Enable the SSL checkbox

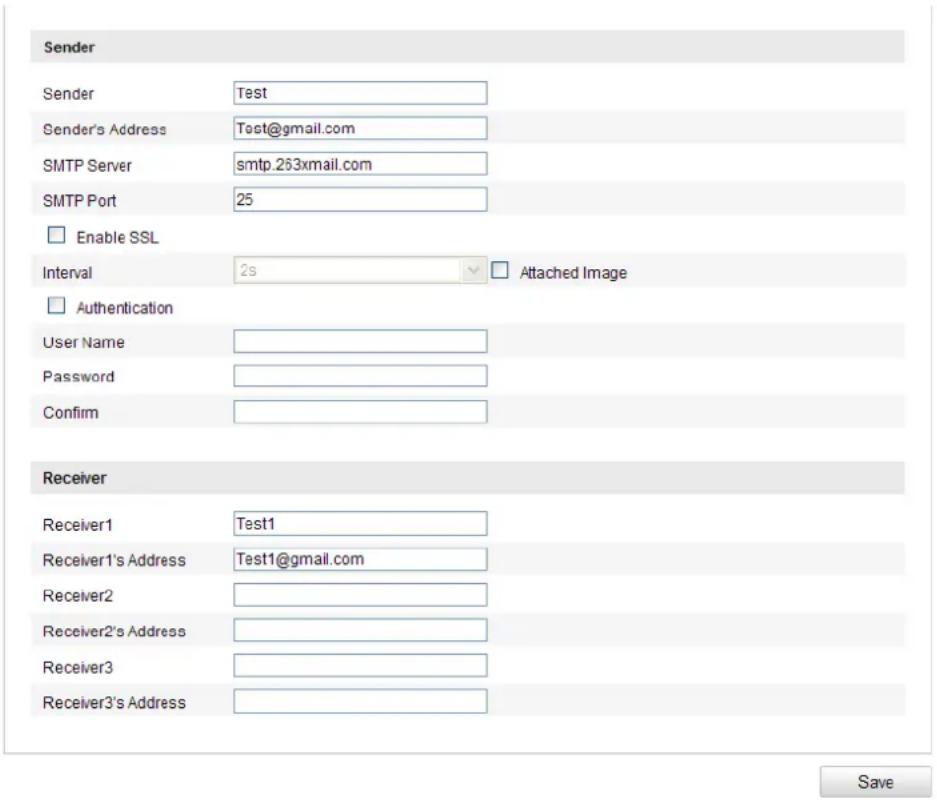tap(56, 235)
